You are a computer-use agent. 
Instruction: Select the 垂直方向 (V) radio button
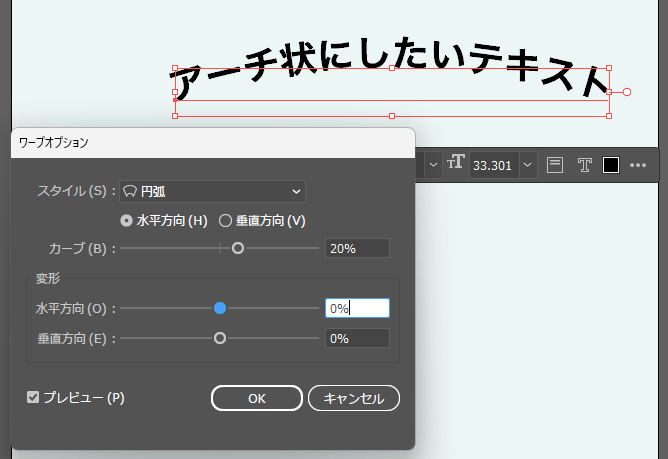pos(225,221)
